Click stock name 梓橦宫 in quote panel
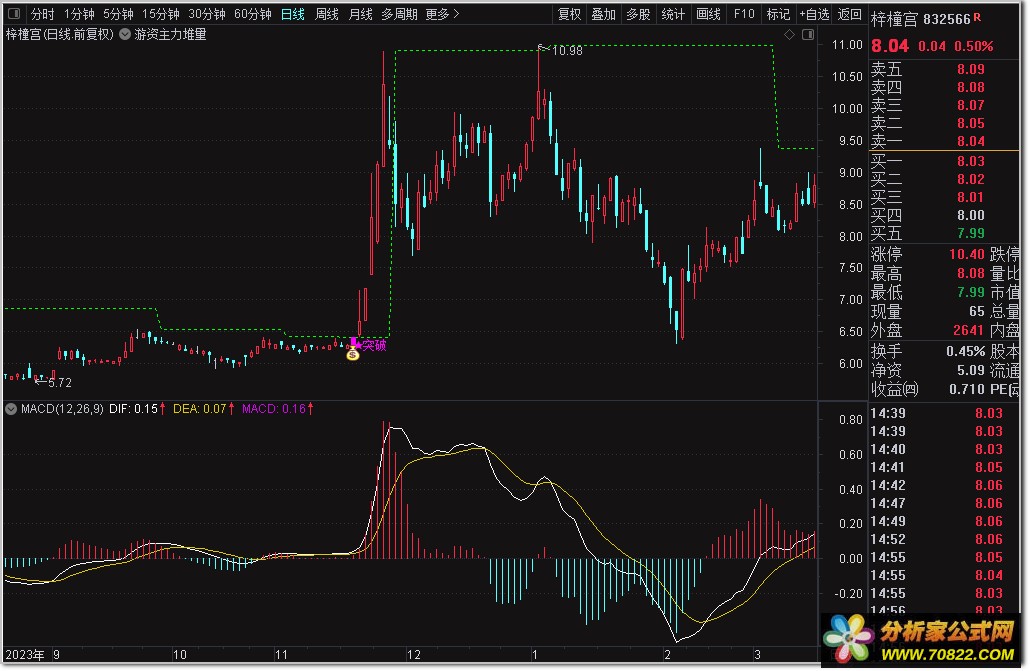1031x671 pixels. [894, 19]
